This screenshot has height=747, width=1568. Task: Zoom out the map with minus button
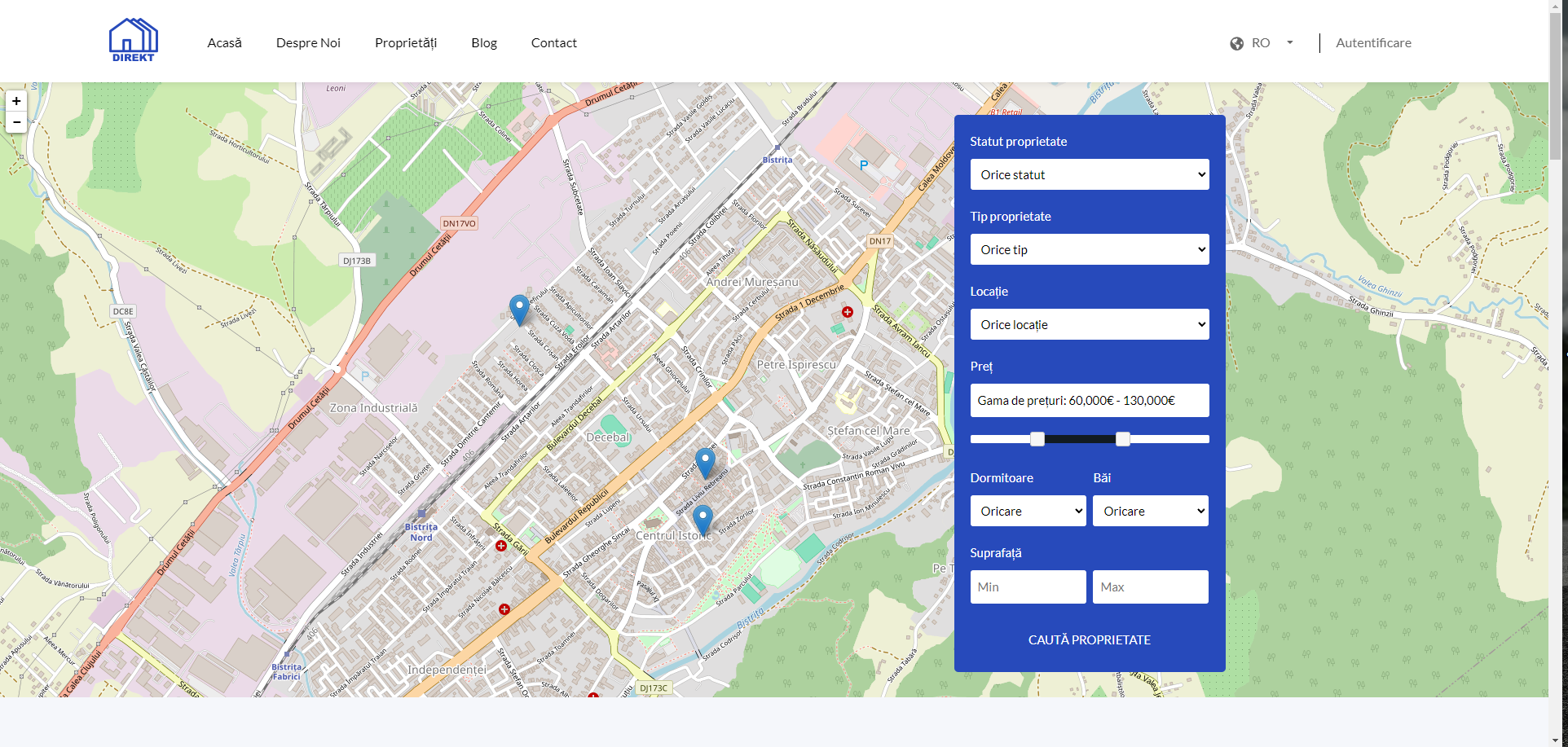[x=16, y=122]
